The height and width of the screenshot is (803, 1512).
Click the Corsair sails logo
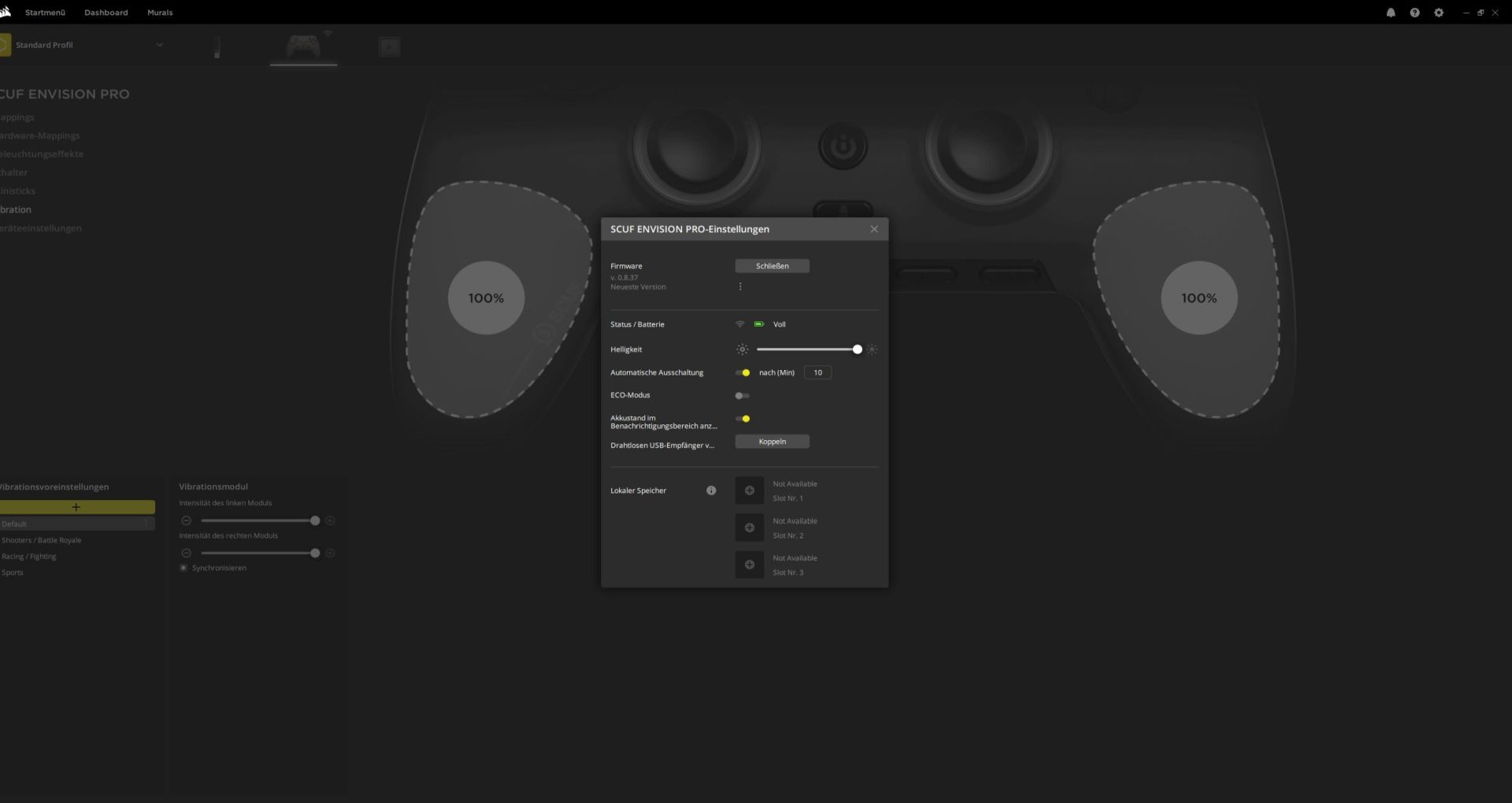pos(5,12)
